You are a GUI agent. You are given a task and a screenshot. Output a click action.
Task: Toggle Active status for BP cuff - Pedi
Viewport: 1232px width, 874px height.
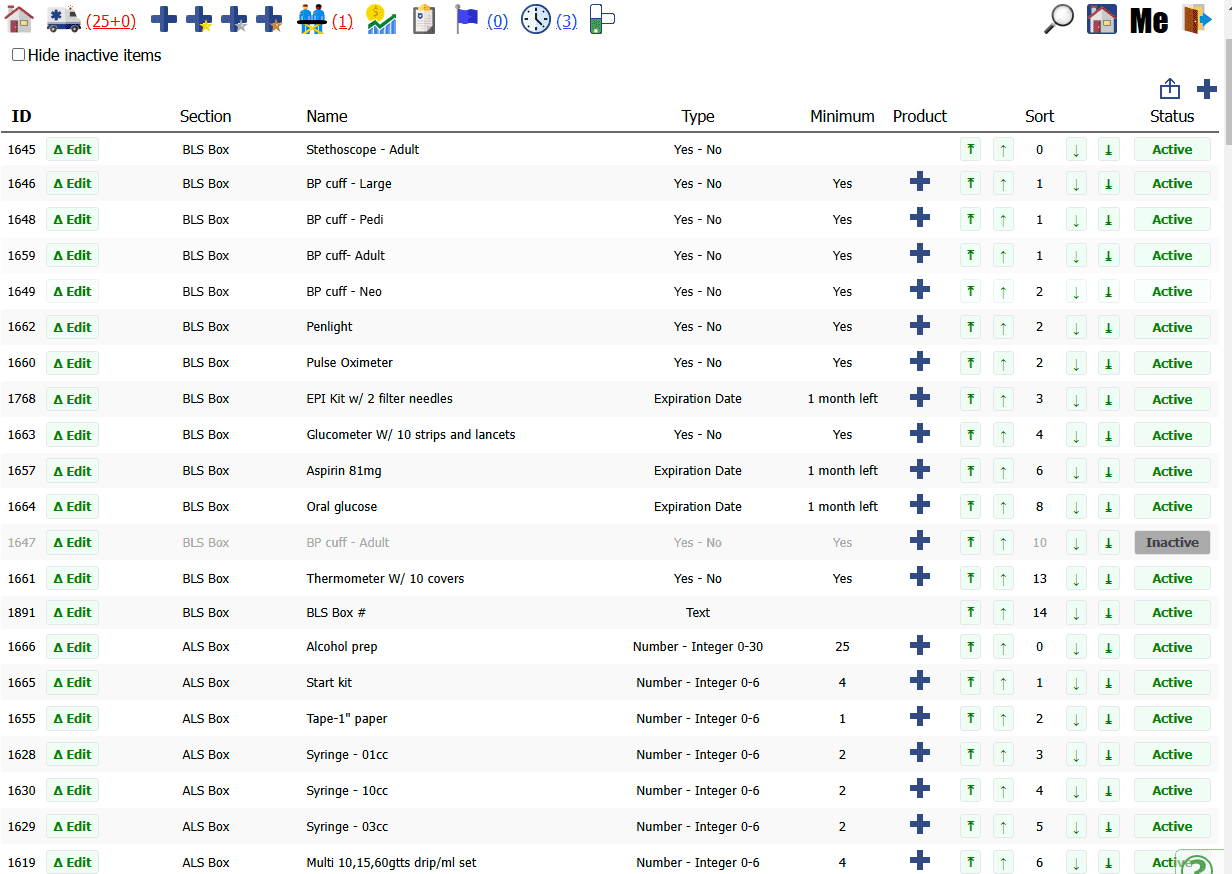[x=1172, y=220]
